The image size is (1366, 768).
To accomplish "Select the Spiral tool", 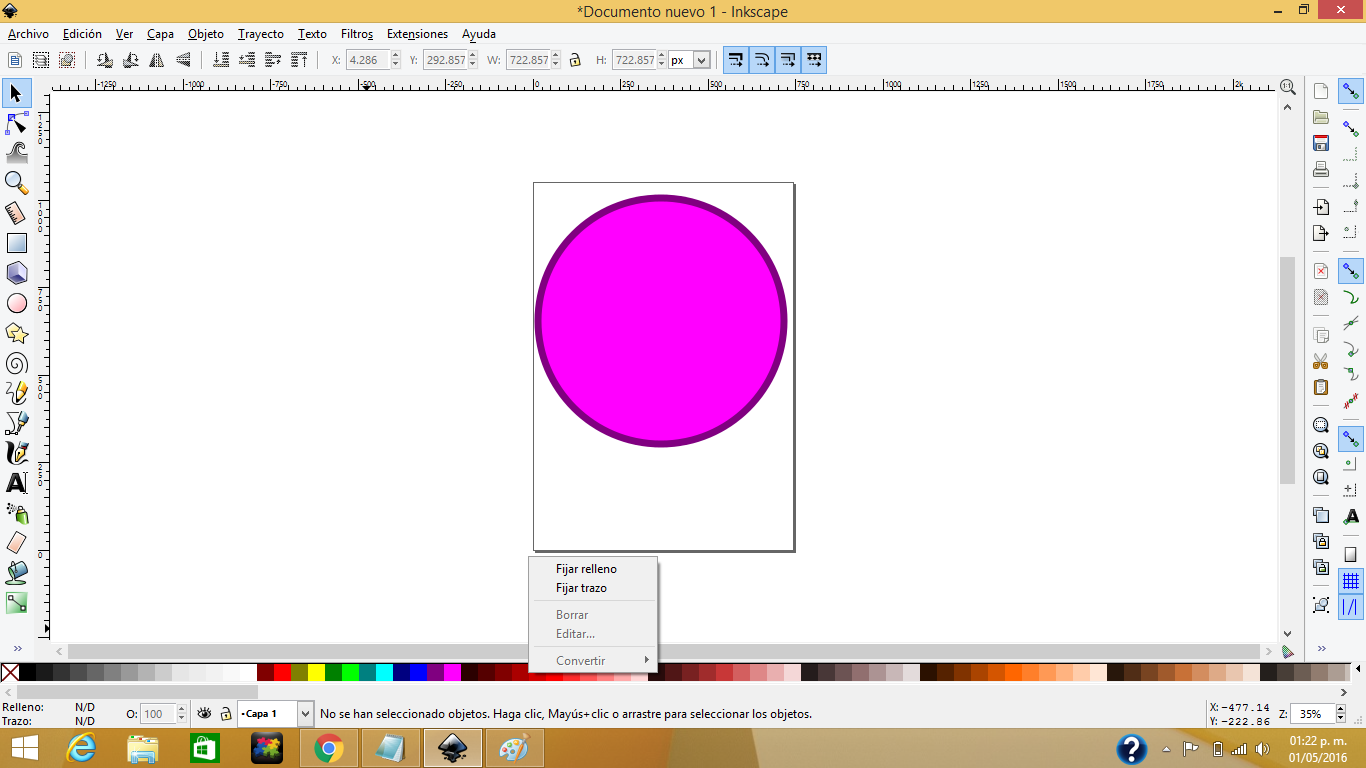I will pos(16,363).
